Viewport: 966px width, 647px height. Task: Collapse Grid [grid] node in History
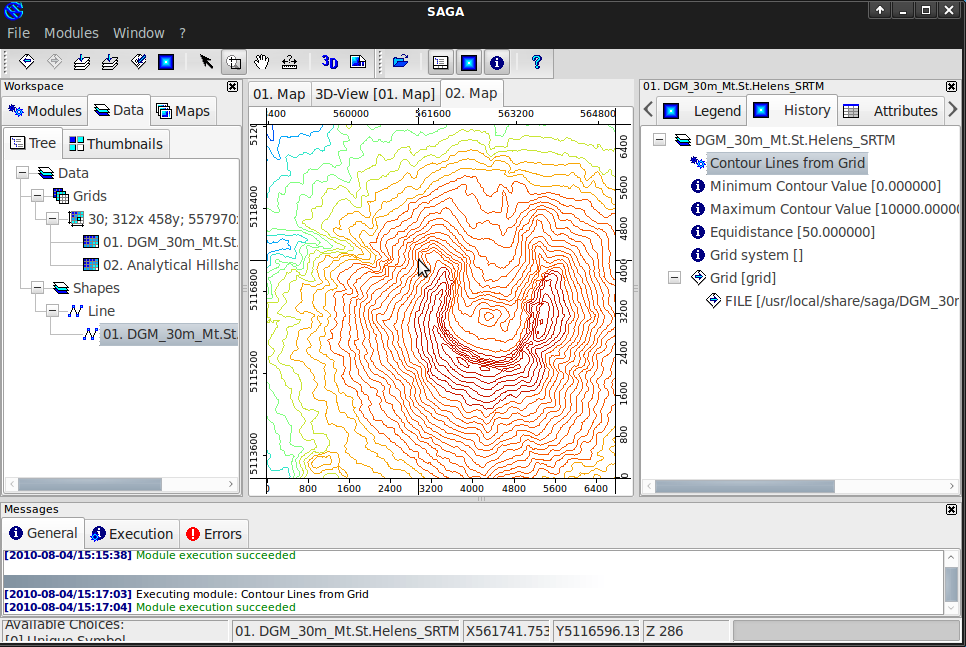click(x=674, y=278)
